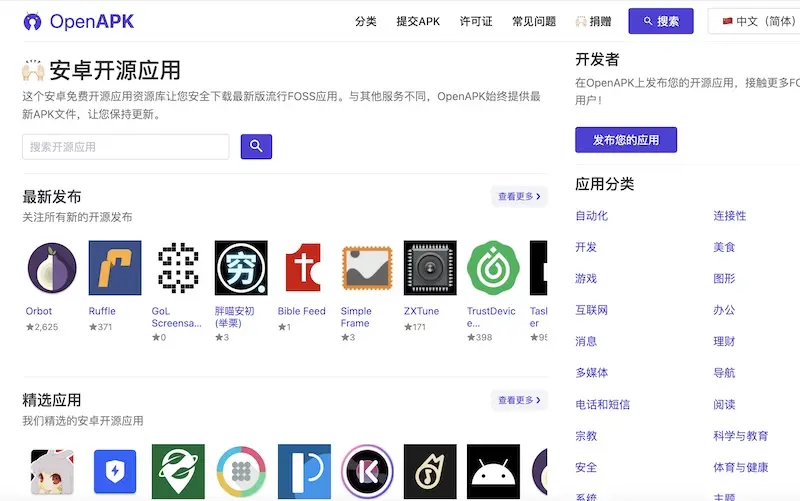800x501 pixels.
Task: Open the 自动化 category
Action: (x=592, y=216)
